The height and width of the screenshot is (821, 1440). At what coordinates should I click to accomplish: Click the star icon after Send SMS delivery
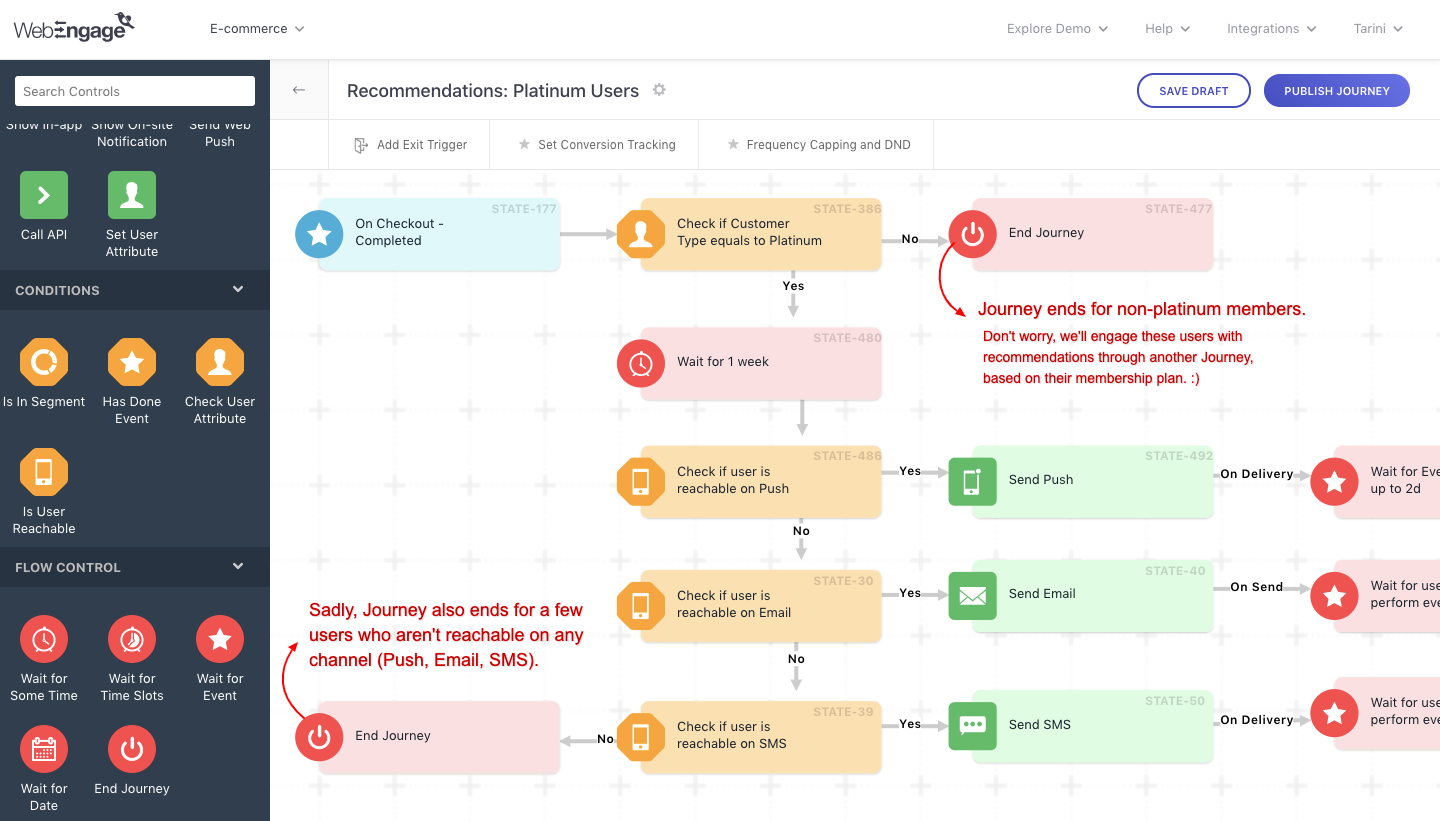[1335, 713]
